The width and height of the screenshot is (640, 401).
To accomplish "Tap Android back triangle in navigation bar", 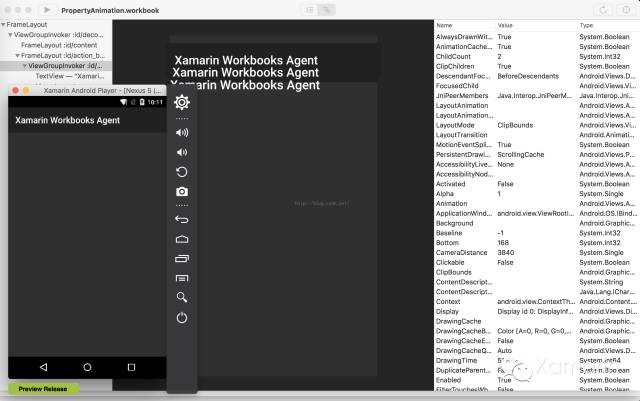I will (x=43, y=367).
